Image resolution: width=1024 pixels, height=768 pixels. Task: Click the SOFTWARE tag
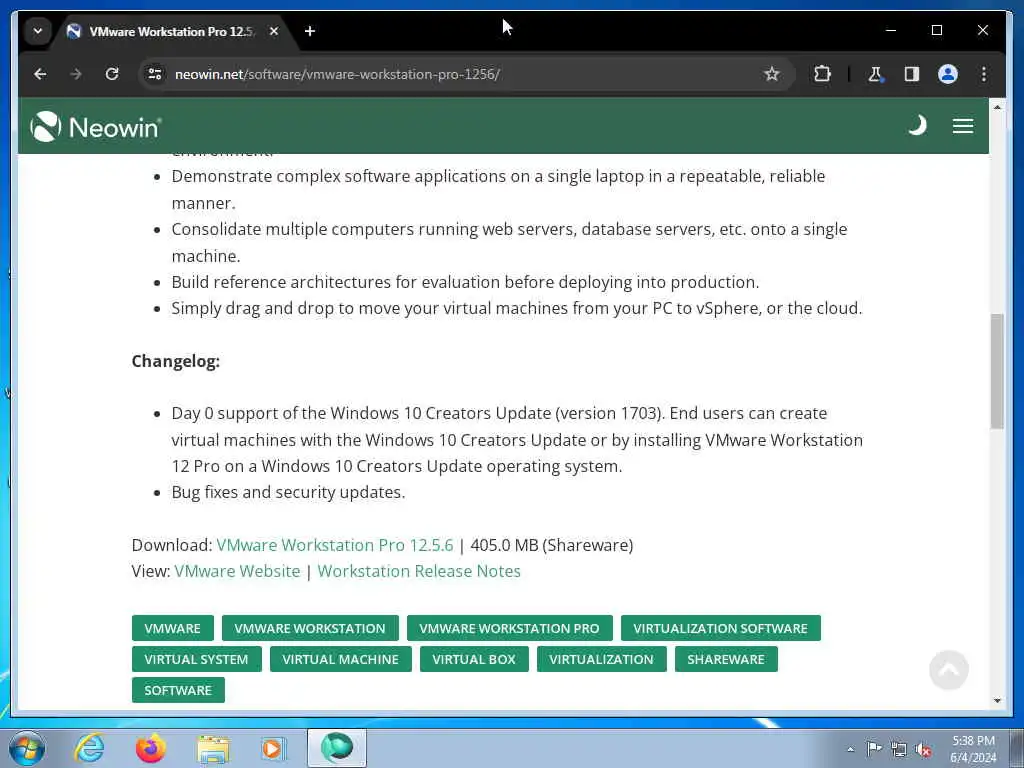click(178, 690)
